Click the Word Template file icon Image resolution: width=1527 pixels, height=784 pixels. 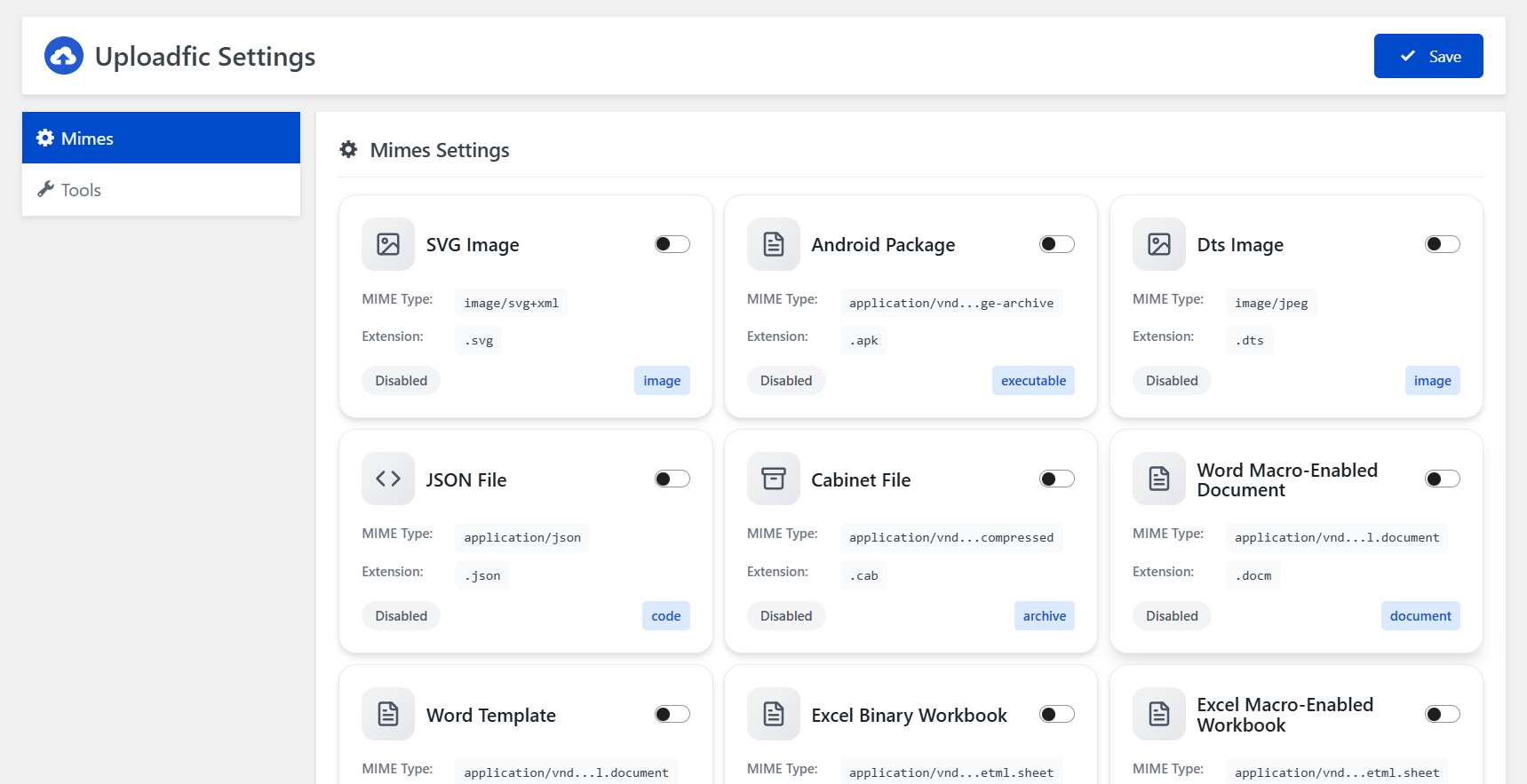[x=388, y=714]
